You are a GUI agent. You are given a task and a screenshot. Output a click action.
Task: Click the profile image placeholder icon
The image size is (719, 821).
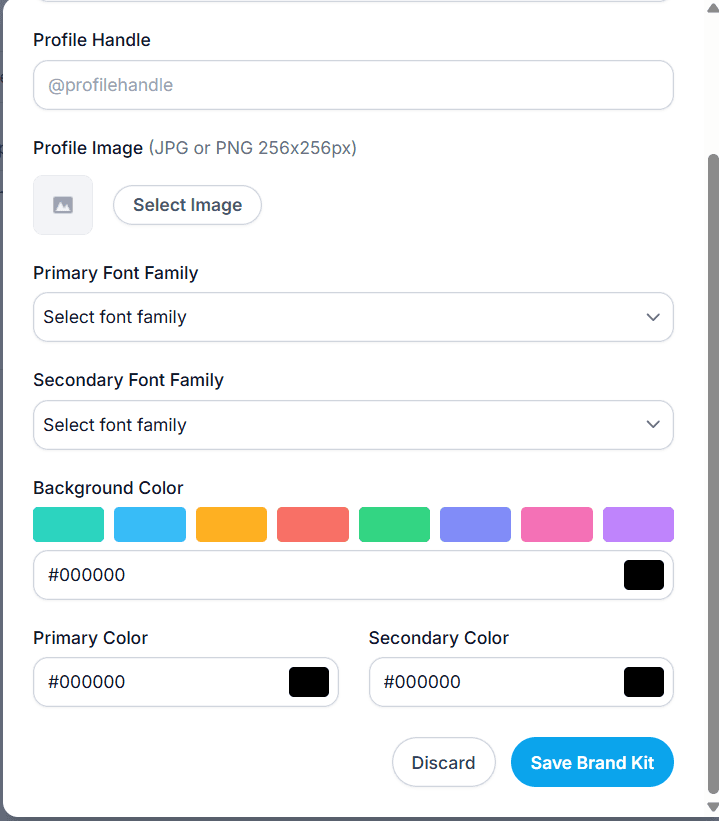(63, 205)
